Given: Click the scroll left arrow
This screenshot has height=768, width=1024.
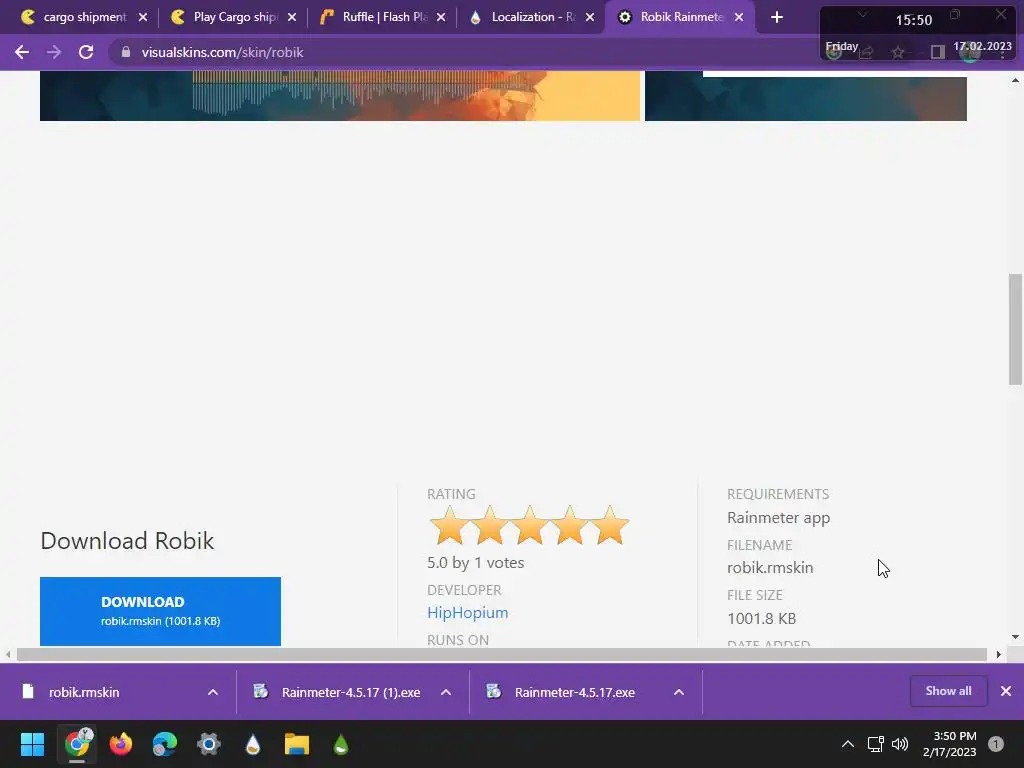Looking at the screenshot, I should (x=8, y=654).
